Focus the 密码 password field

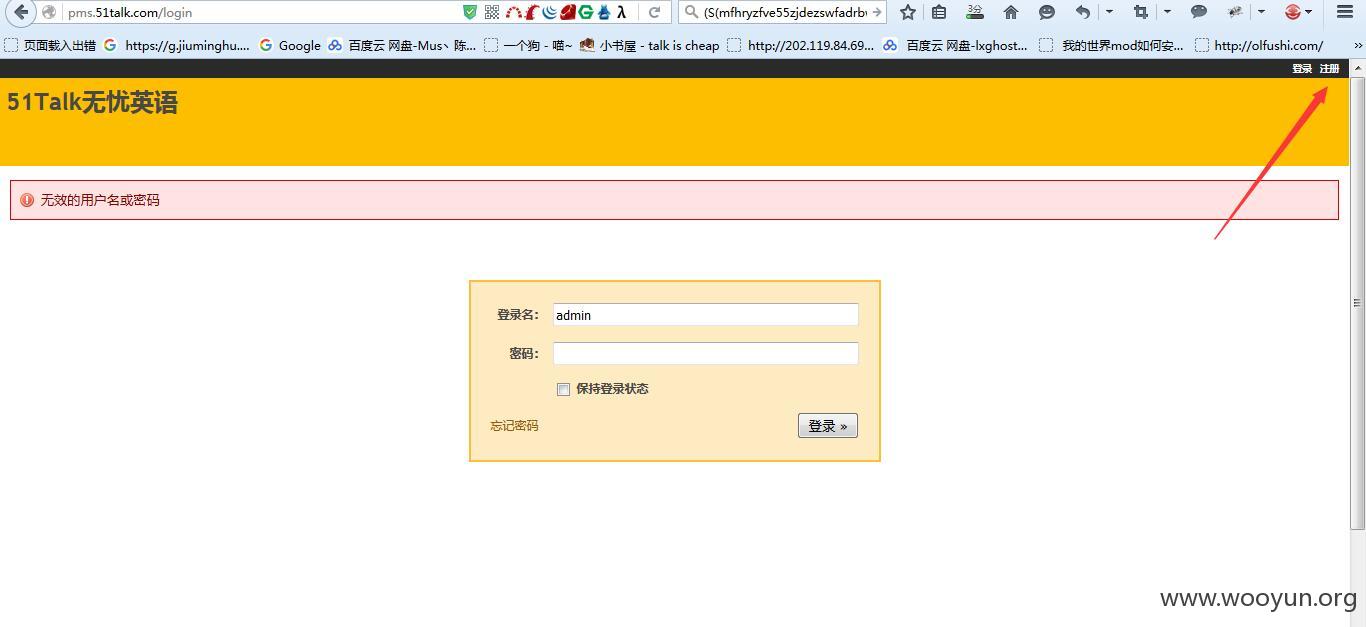706,353
